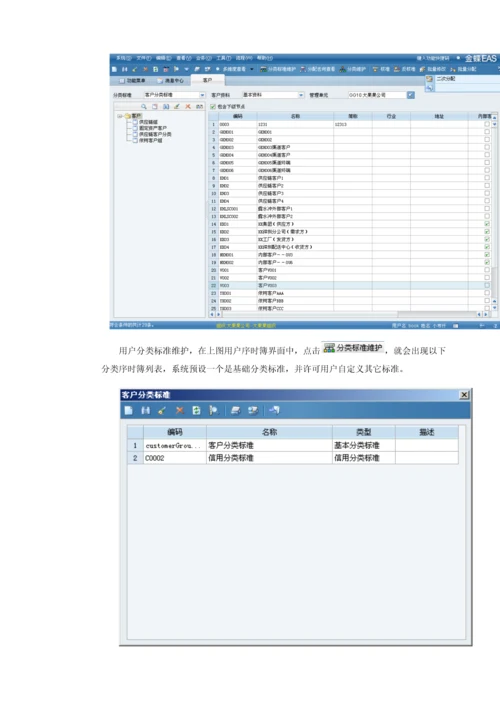Toggle 包含下级节点 checkbox
The image size is (500, 707).
coord(213,106)
